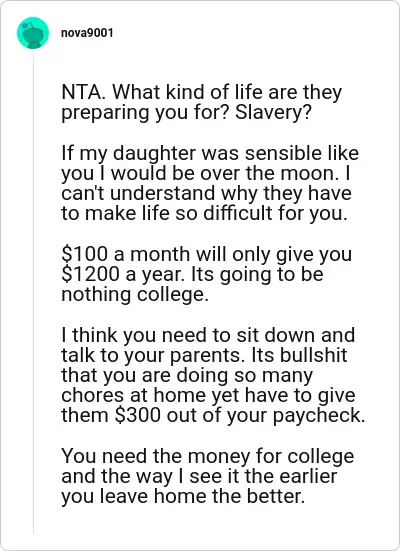The image size is (400, 551).
Task: Click the word 'bullshit' in the comment
Action: click(x=314, y=355)
